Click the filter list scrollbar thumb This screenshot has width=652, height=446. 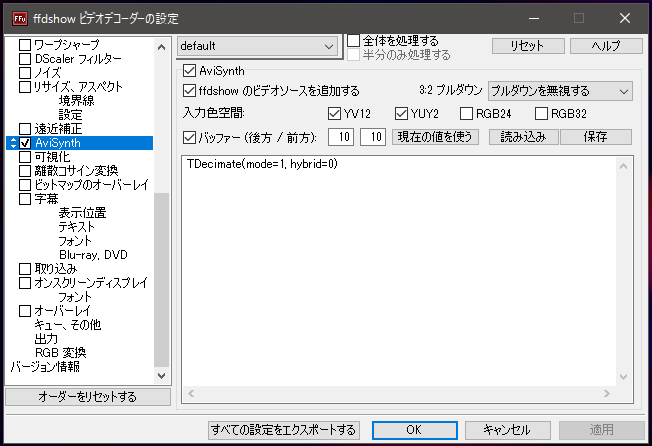click(161, 280)
